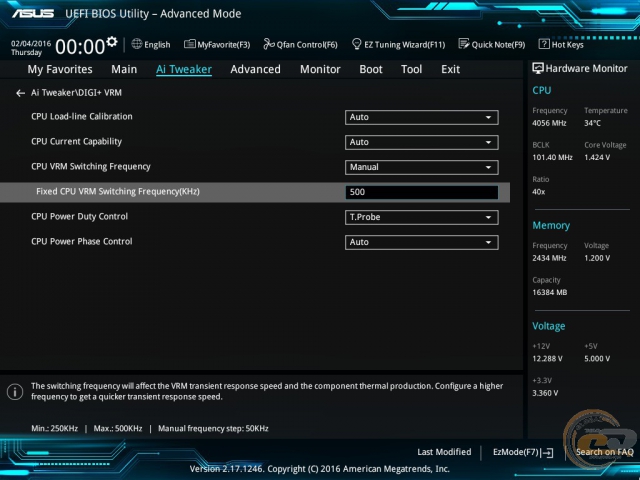Select CPU Current Capability label
This screenshot has height=480, width=640.
pyautogui.click(x=76, y=142)
